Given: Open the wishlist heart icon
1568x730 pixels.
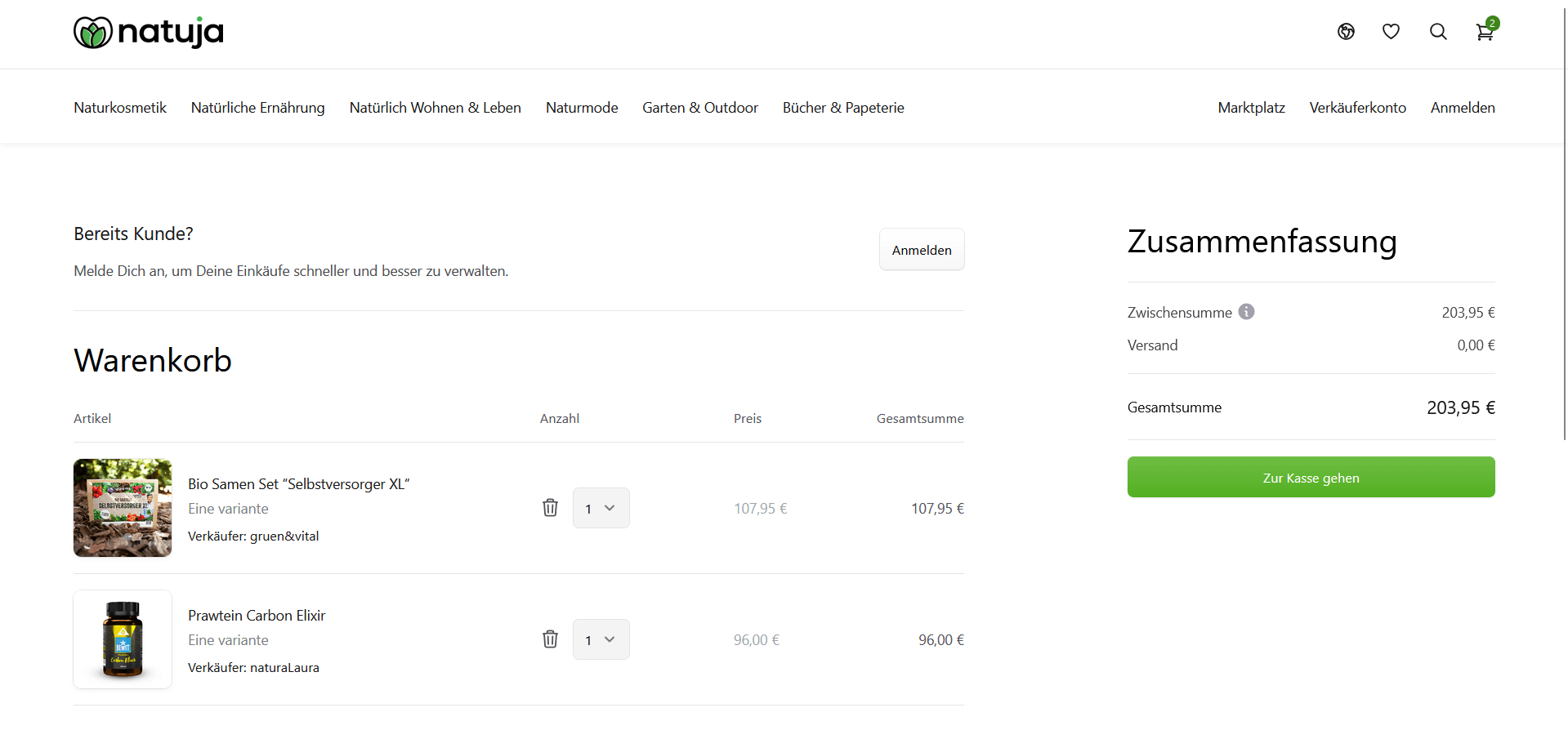Looking at the screenshot, I should pos(1391,32).
